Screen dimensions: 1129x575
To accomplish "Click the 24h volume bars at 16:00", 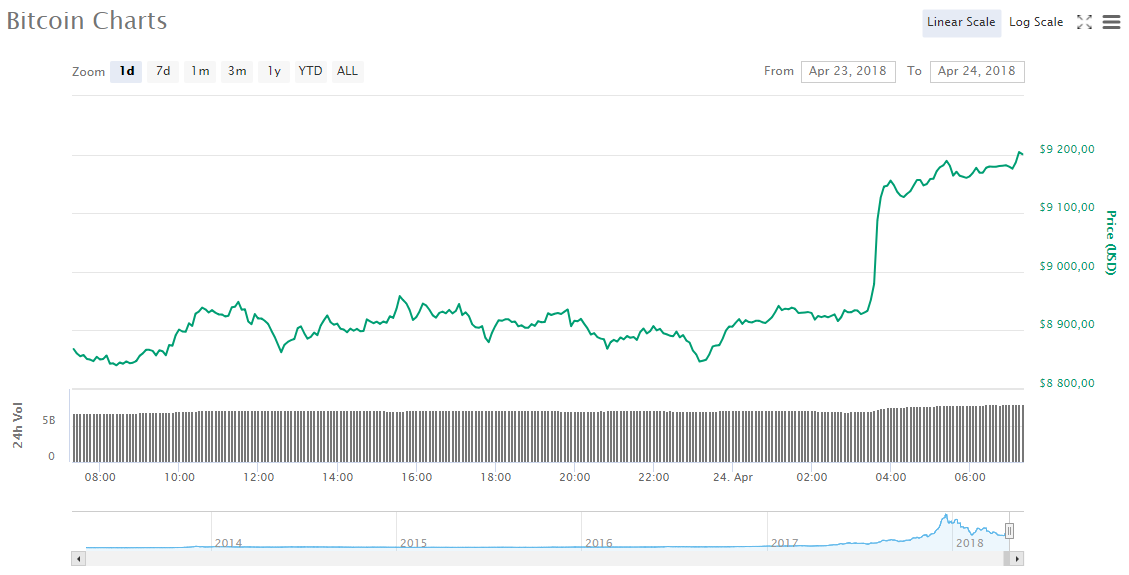I will point(417,436).
